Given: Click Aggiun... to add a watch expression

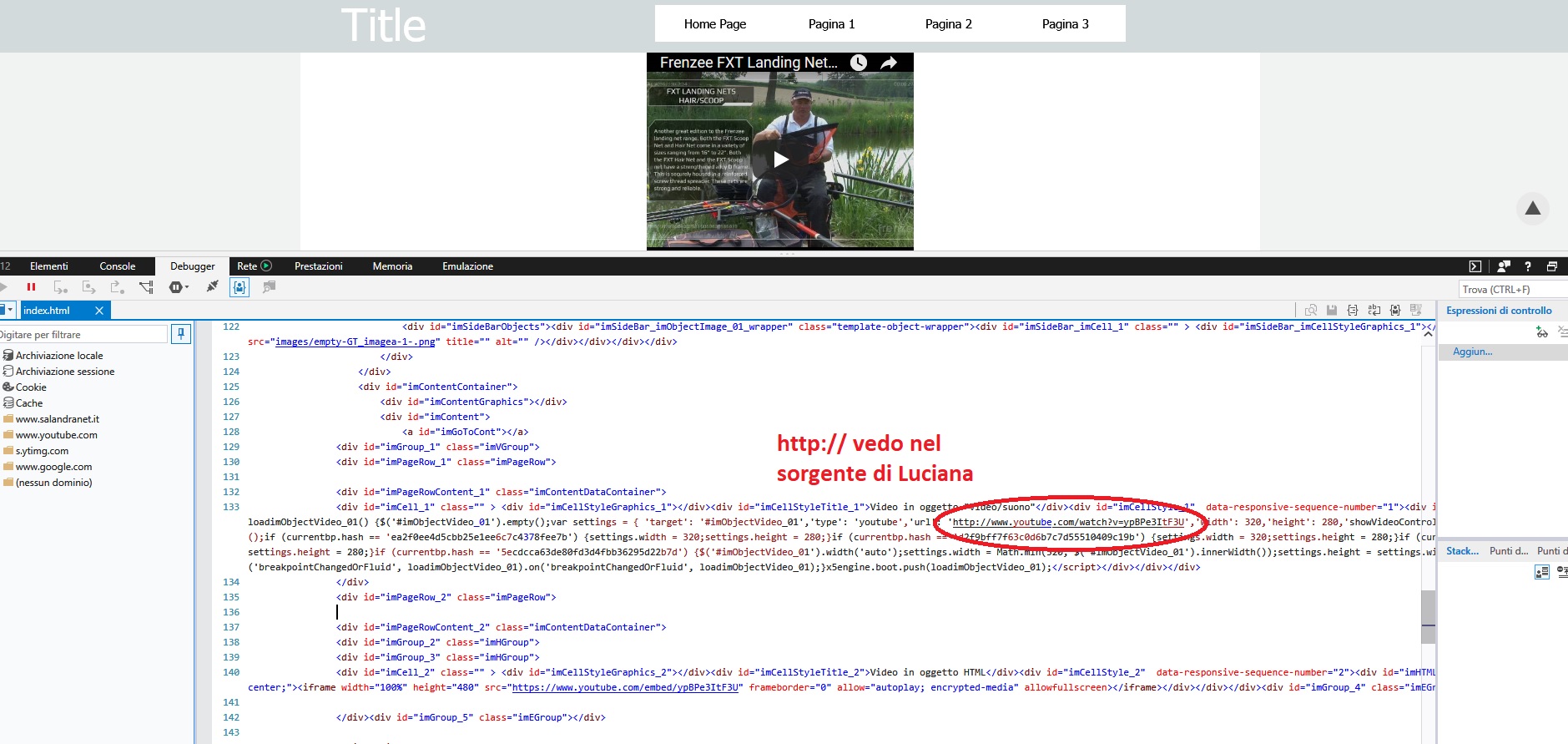Looking at the screenshot, I should point(1472,352).
